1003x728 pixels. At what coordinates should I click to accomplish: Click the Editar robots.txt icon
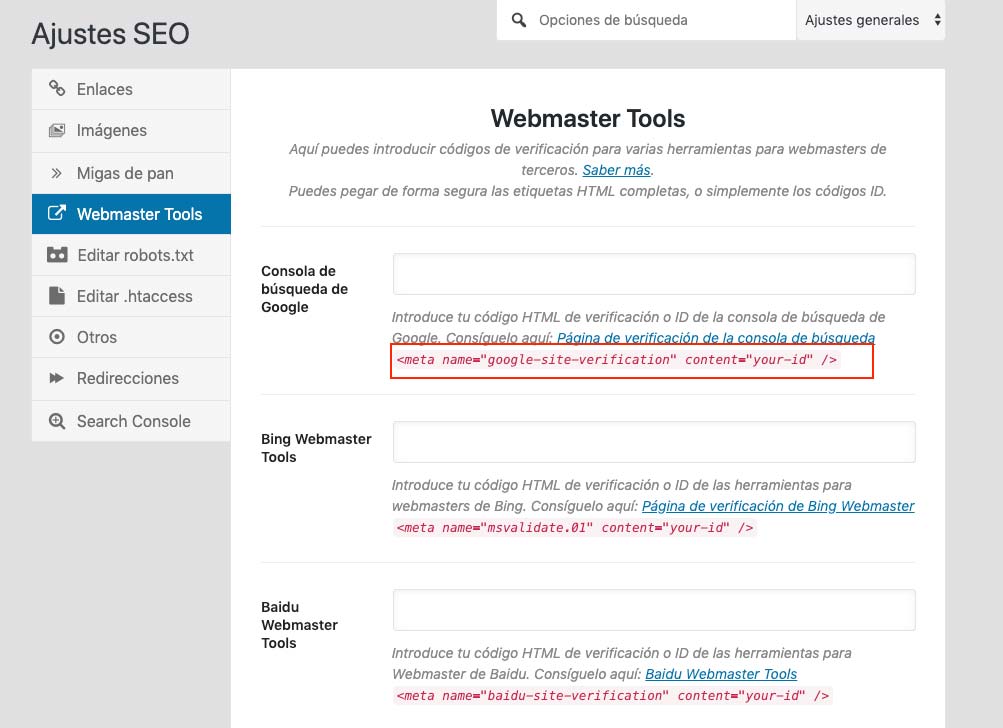tap(57, 255)
